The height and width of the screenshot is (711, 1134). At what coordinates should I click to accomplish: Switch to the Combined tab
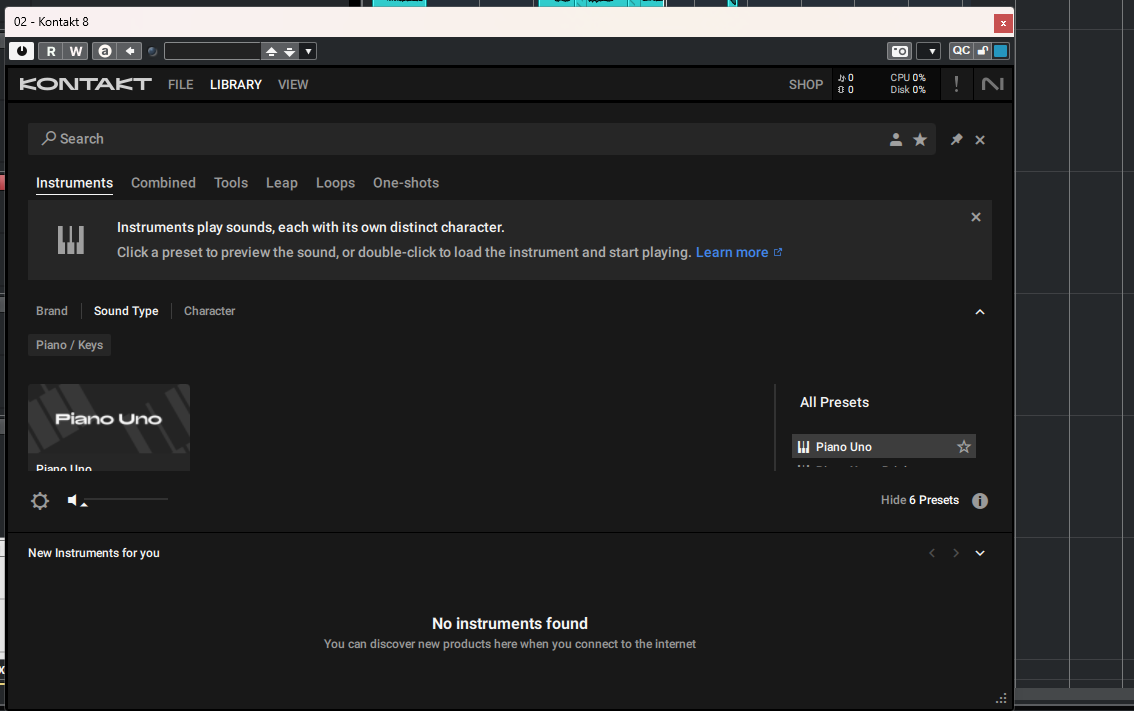163,183
